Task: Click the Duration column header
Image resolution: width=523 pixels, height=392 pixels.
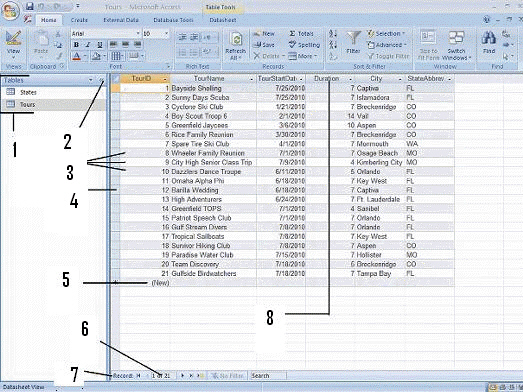Action: pyautogui.click(x=330, y=79)
